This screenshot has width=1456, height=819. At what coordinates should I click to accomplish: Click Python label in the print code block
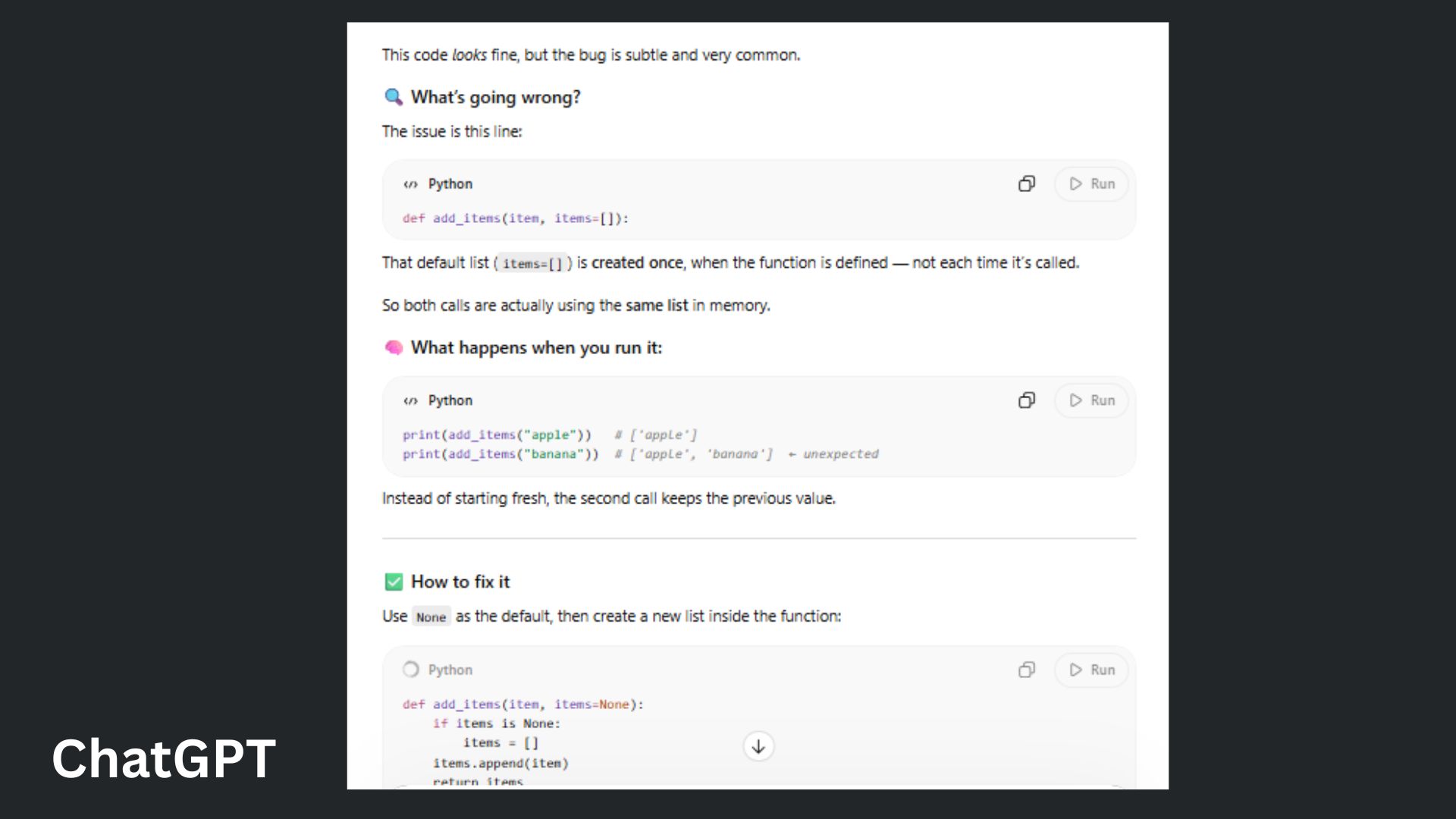click(x=450, y=400)
